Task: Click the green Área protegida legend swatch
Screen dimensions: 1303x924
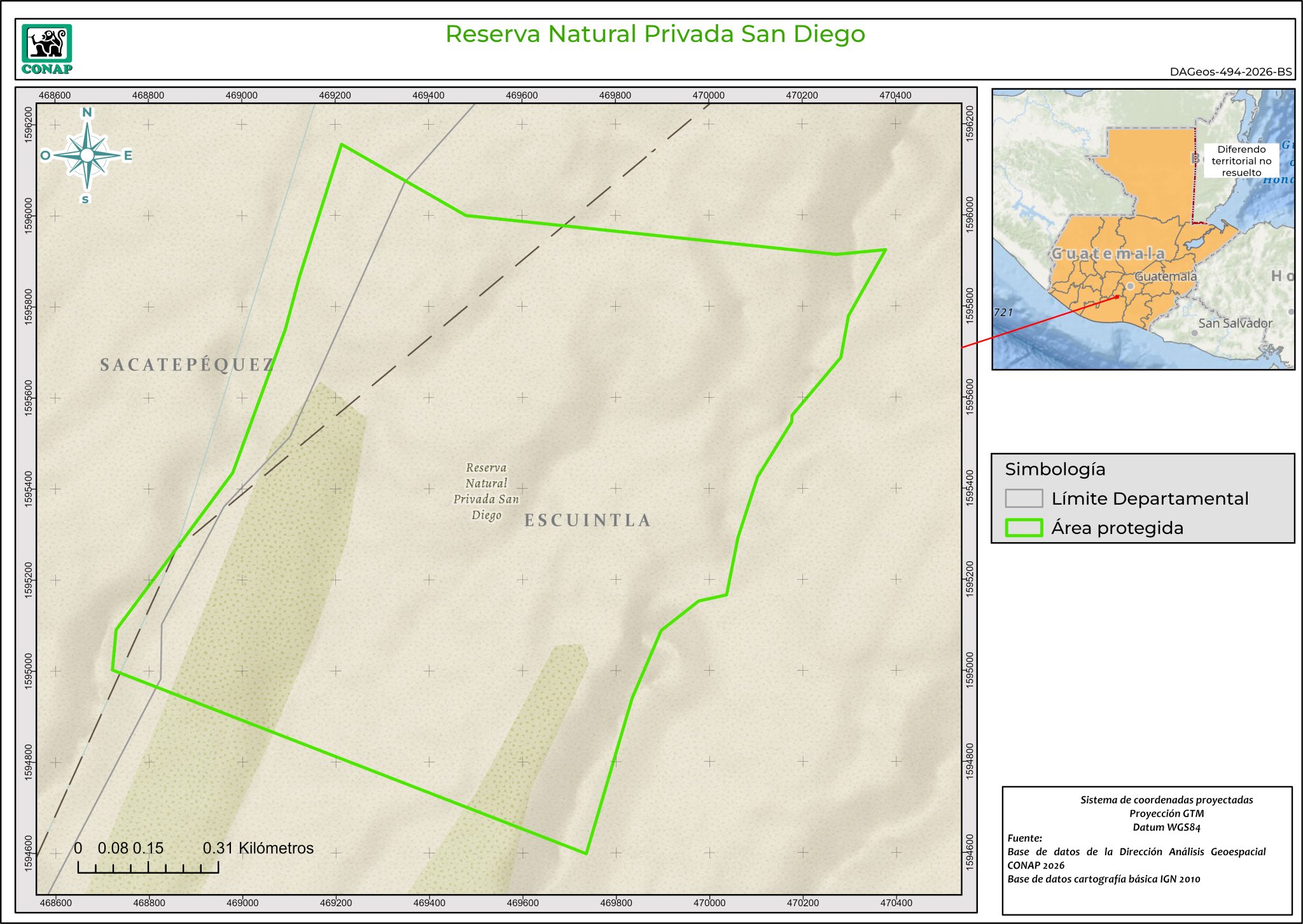Action: click(1024, 528)
